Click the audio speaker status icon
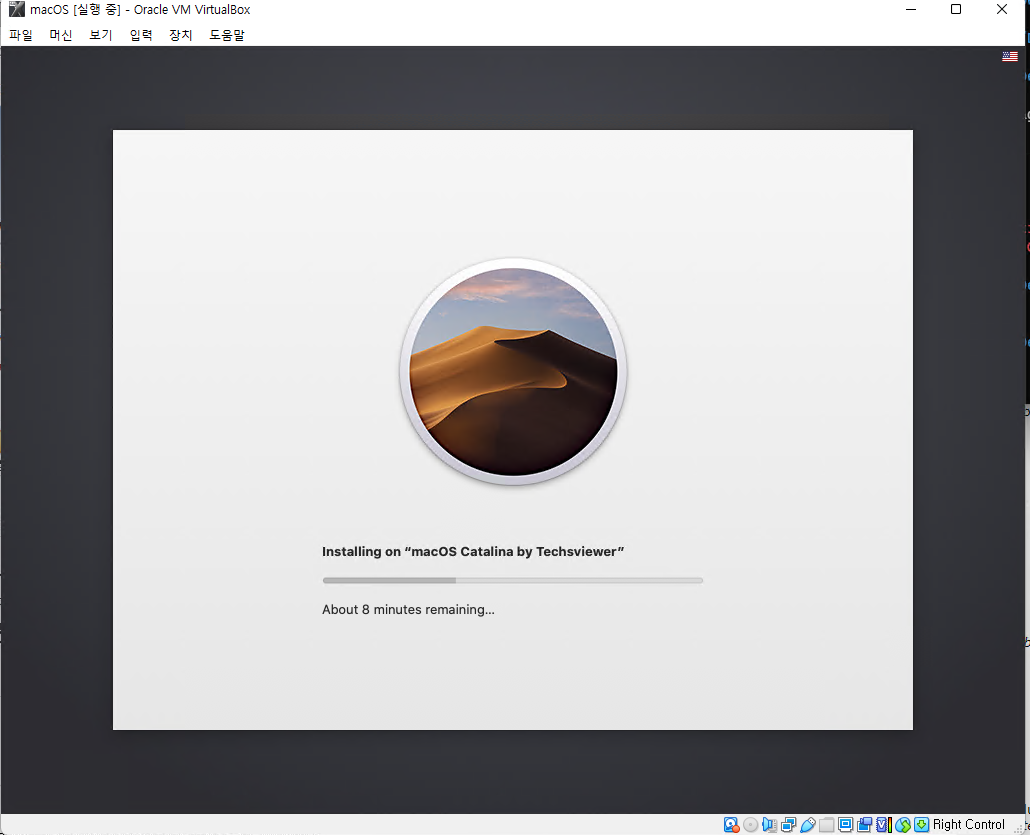This screenshot has width=1030, height=835. 769,824
